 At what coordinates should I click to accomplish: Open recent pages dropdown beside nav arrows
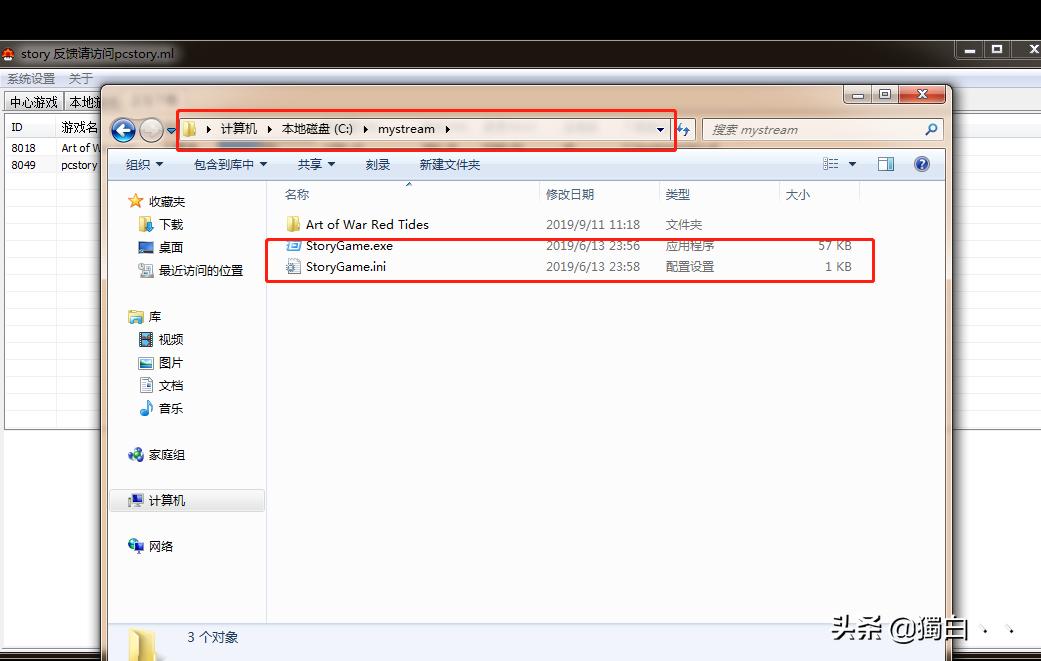171,131
